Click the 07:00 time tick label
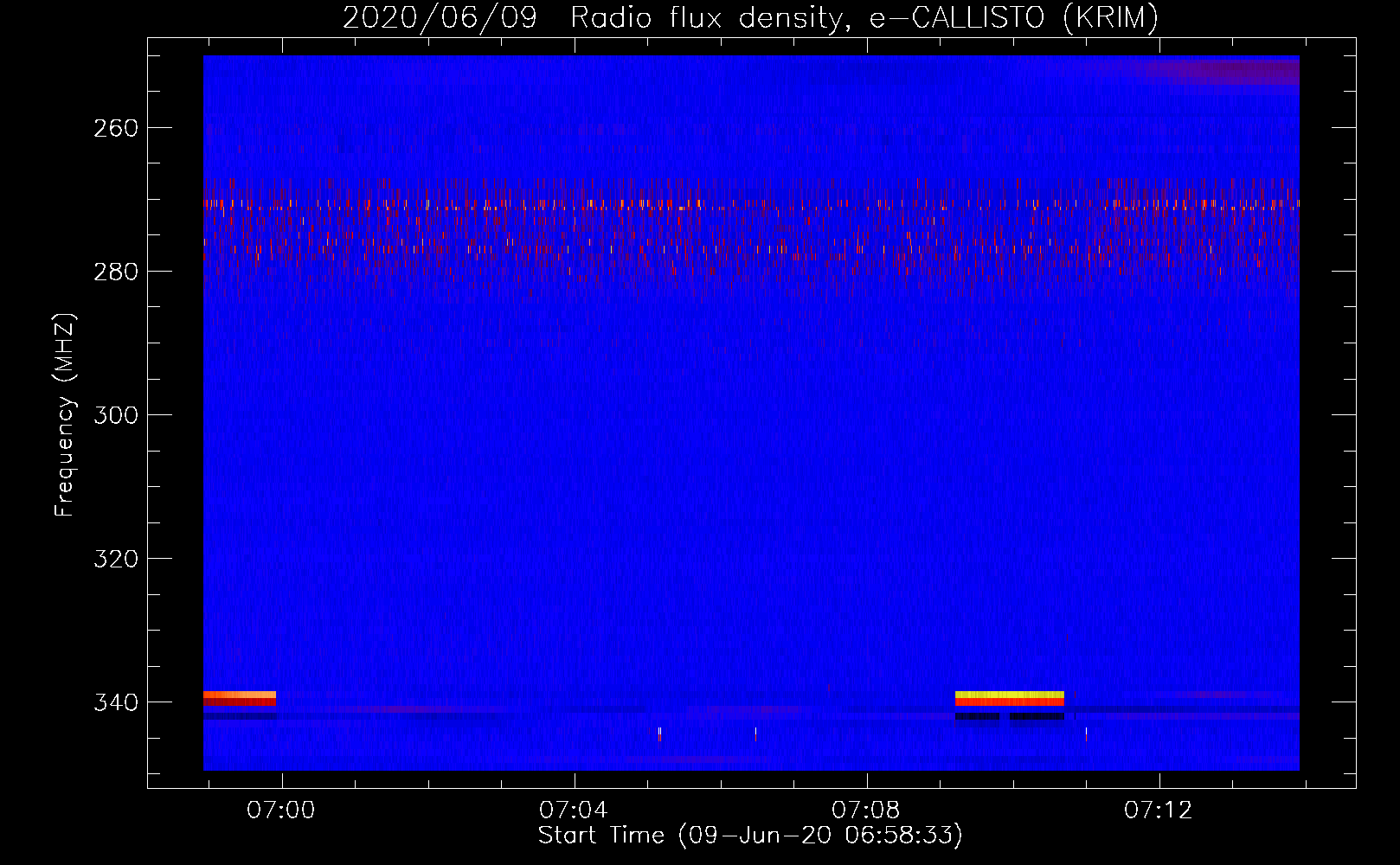Viewport: 1400px width, 865px height. (x=281, y=811)
